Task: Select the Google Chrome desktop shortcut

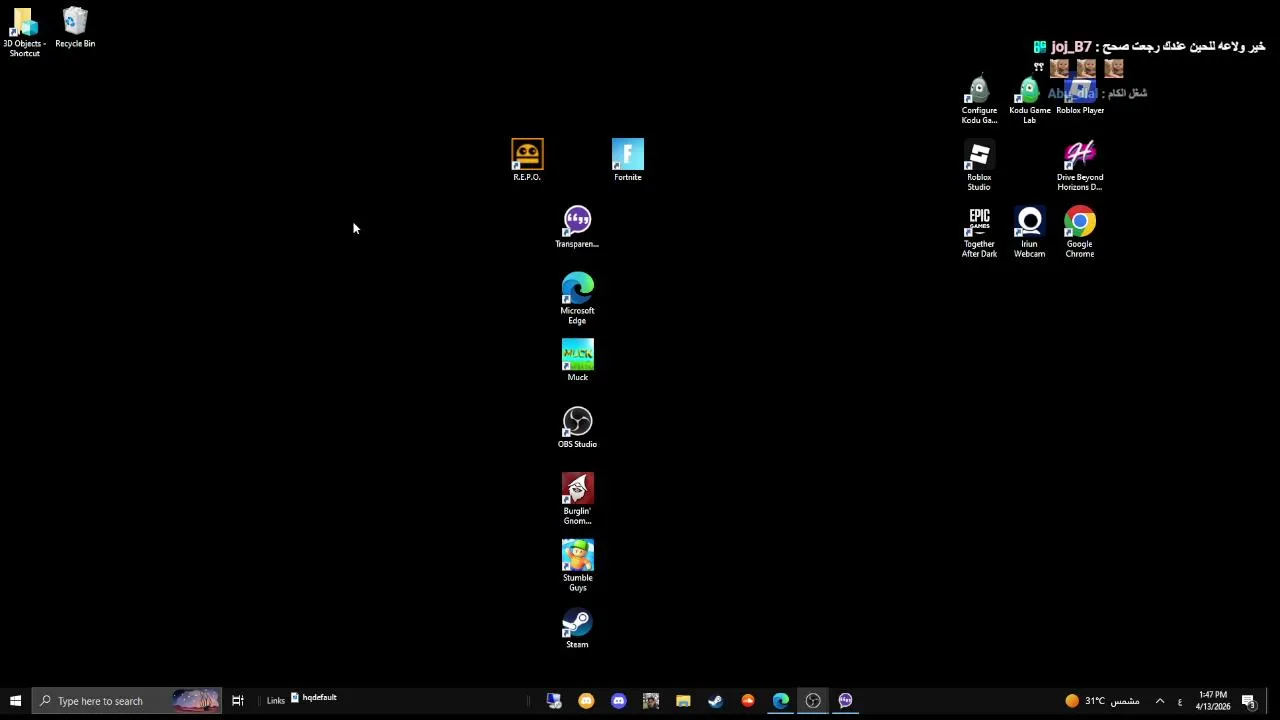Action: 1080,233
